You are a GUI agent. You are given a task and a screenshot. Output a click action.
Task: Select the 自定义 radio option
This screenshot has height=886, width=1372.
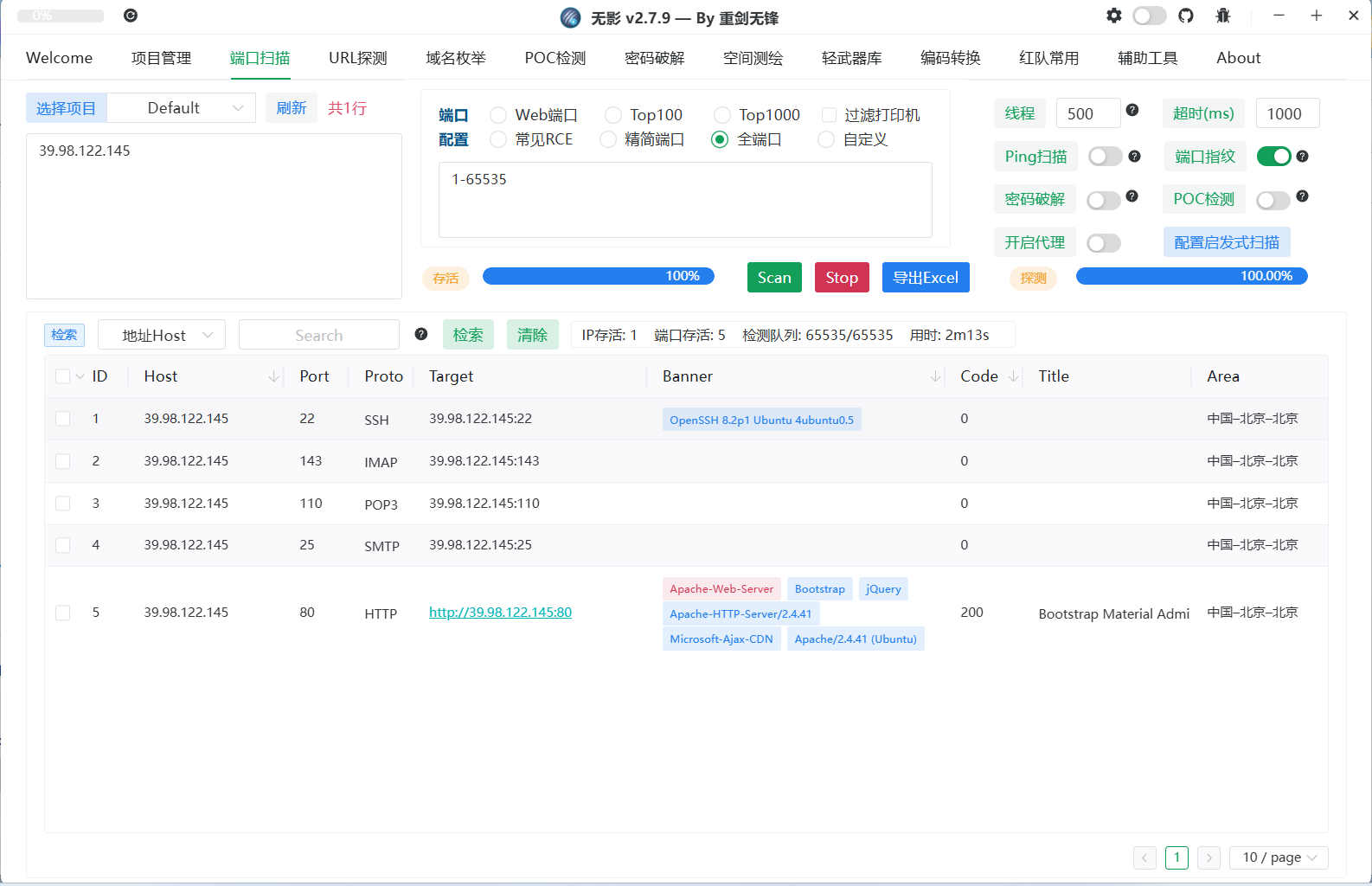point(826,139)
